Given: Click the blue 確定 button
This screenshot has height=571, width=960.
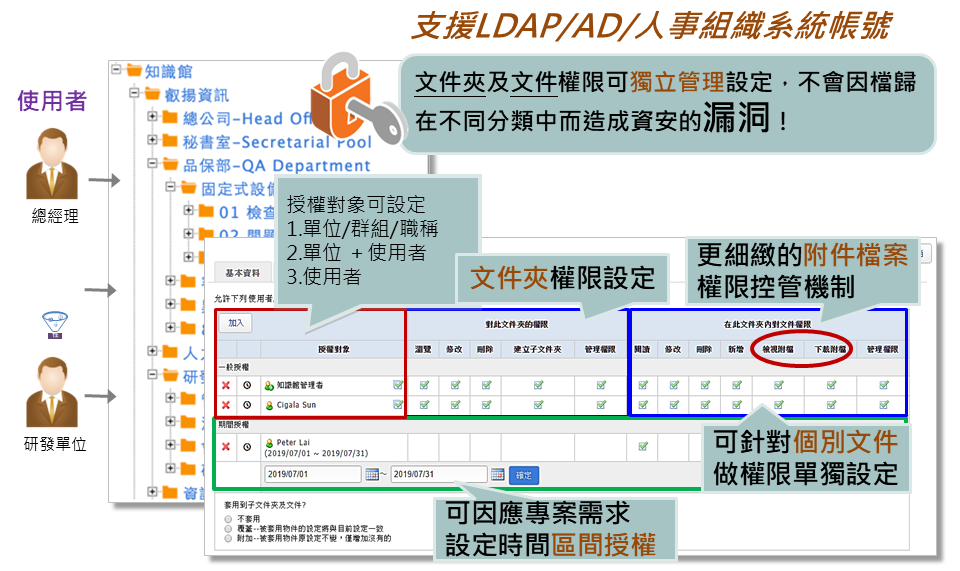Looking at the screenshot, I should click(x=523, y=475).
